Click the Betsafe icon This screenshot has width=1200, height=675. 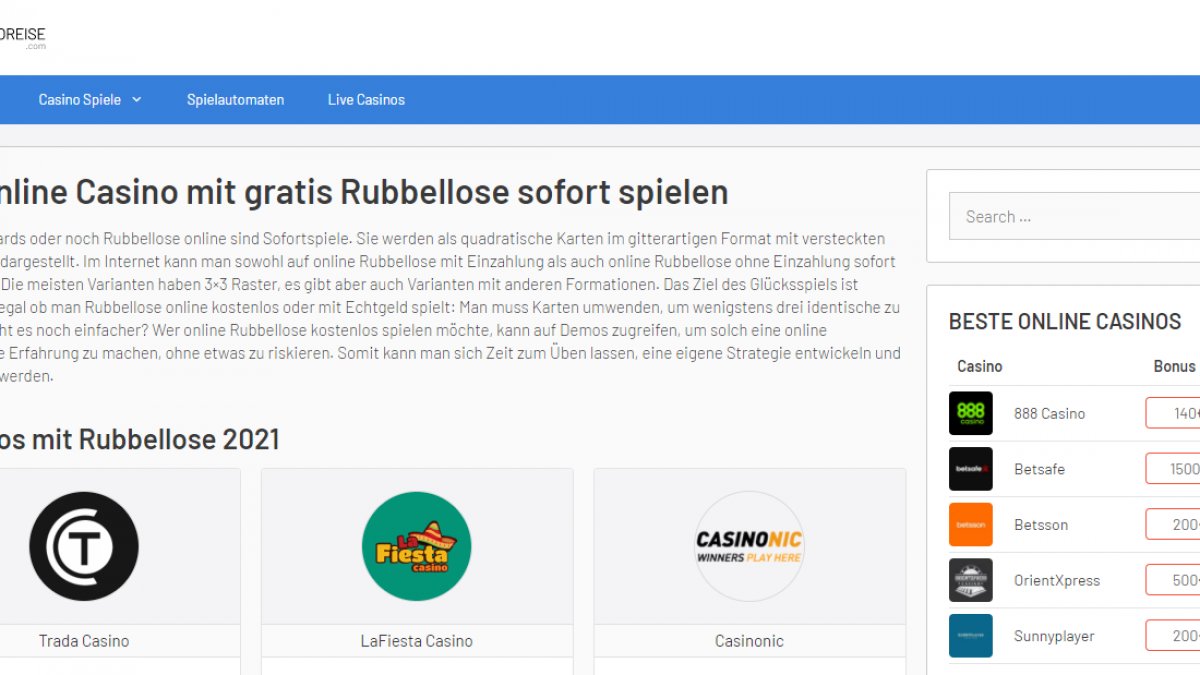(x=971, y=469)
